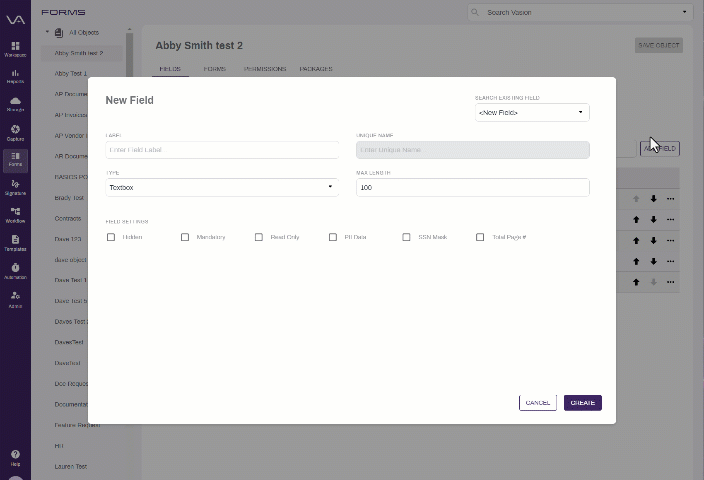Enable the PII Data checkbox
This screenshot has height=480, width=704.
pos(333,237)
